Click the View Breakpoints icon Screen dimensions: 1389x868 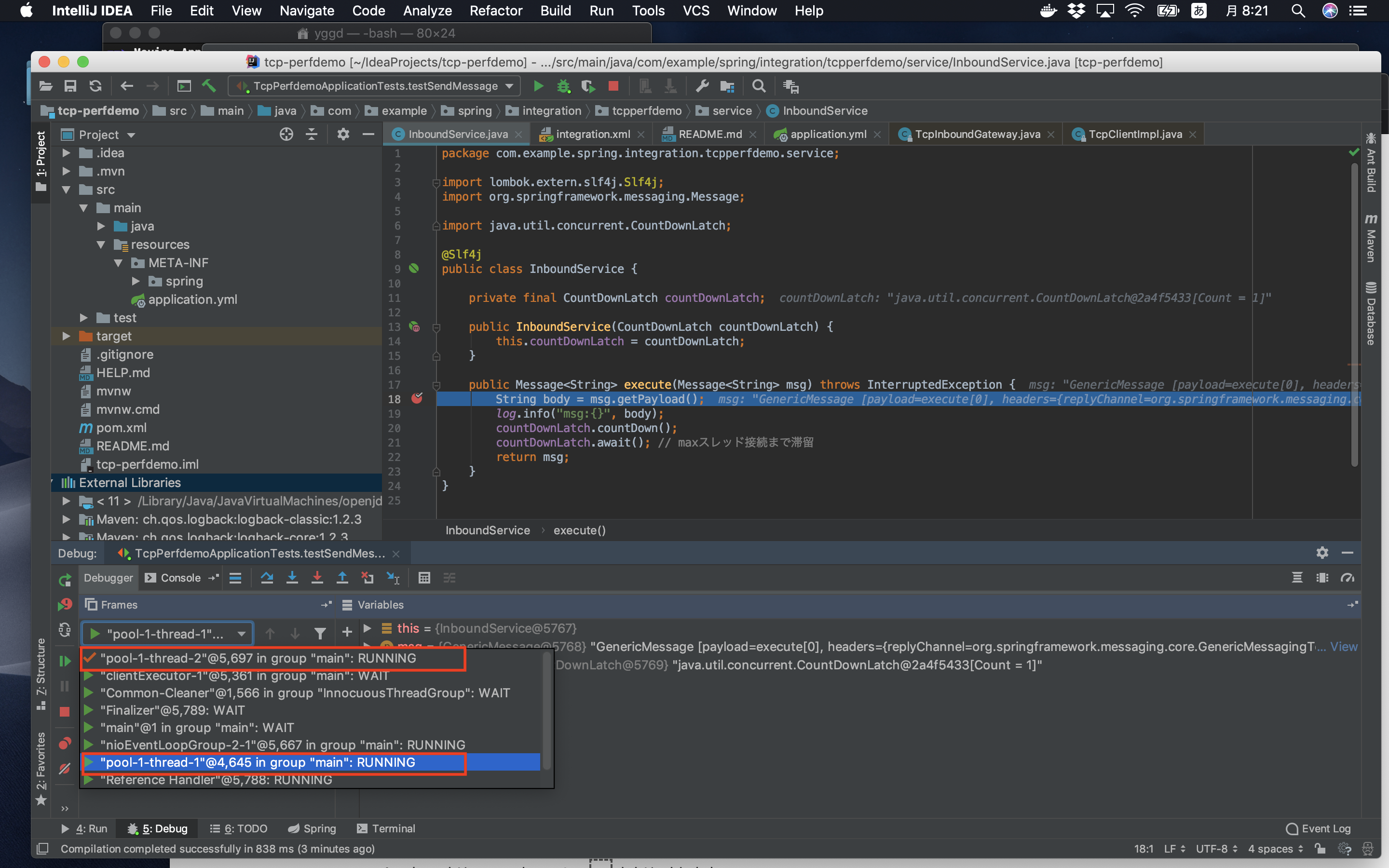click(64, 744)
